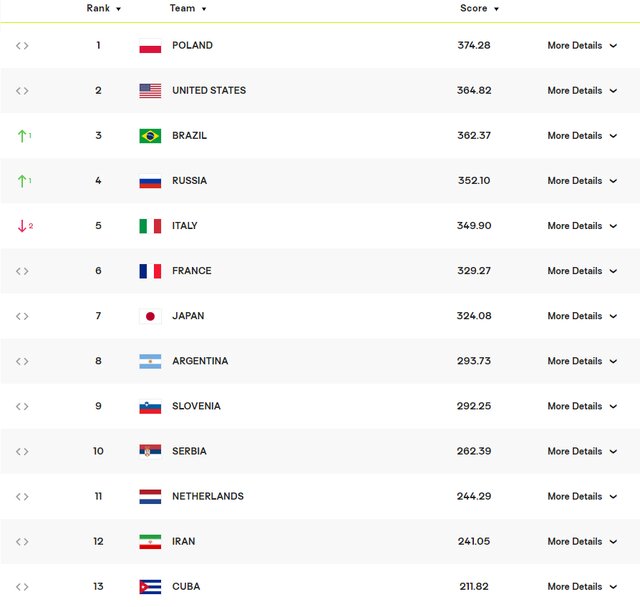This screenshot has width=640, height=607.
Task: Sort table by Score column
Action: click(x=479, y=8)
